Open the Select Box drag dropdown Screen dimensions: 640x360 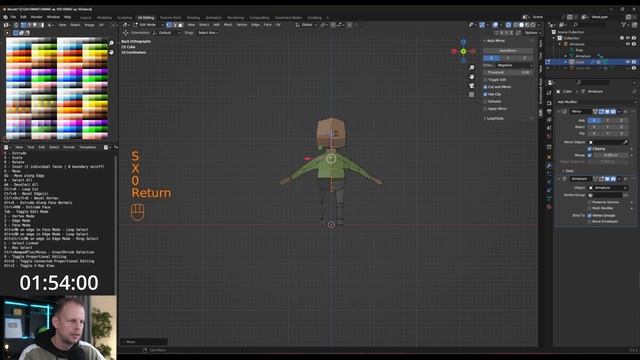pyautogui.click(x=208, y=33)
